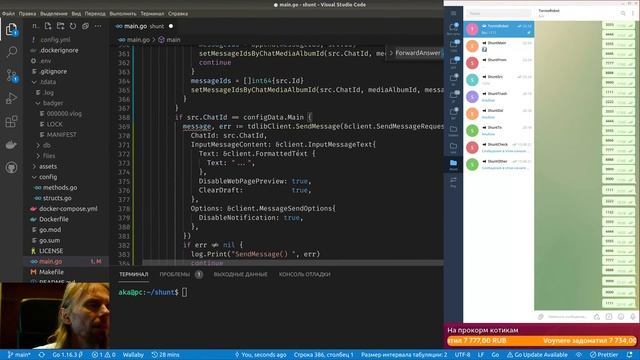This screenshot has height=360, width=640.
Task: Open ShuntTrash chat in Telegram
Action: tap(499, 97)
